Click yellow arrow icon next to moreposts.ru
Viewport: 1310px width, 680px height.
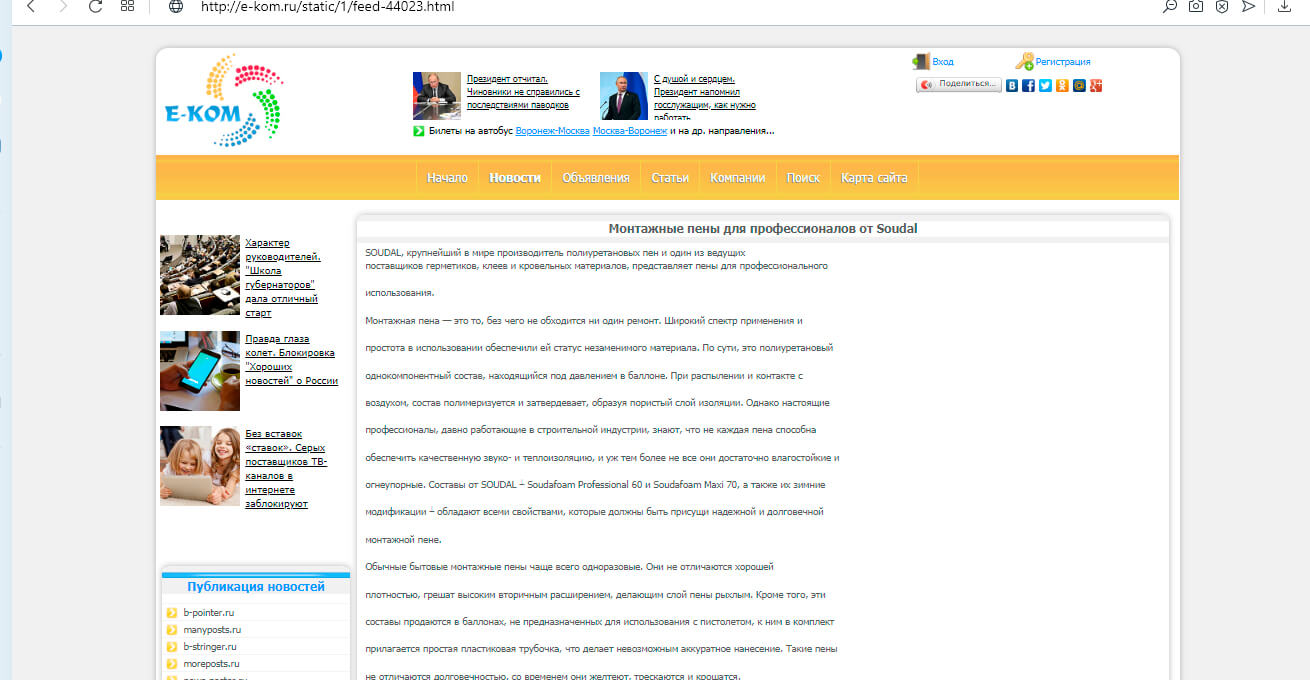[172, 663]
